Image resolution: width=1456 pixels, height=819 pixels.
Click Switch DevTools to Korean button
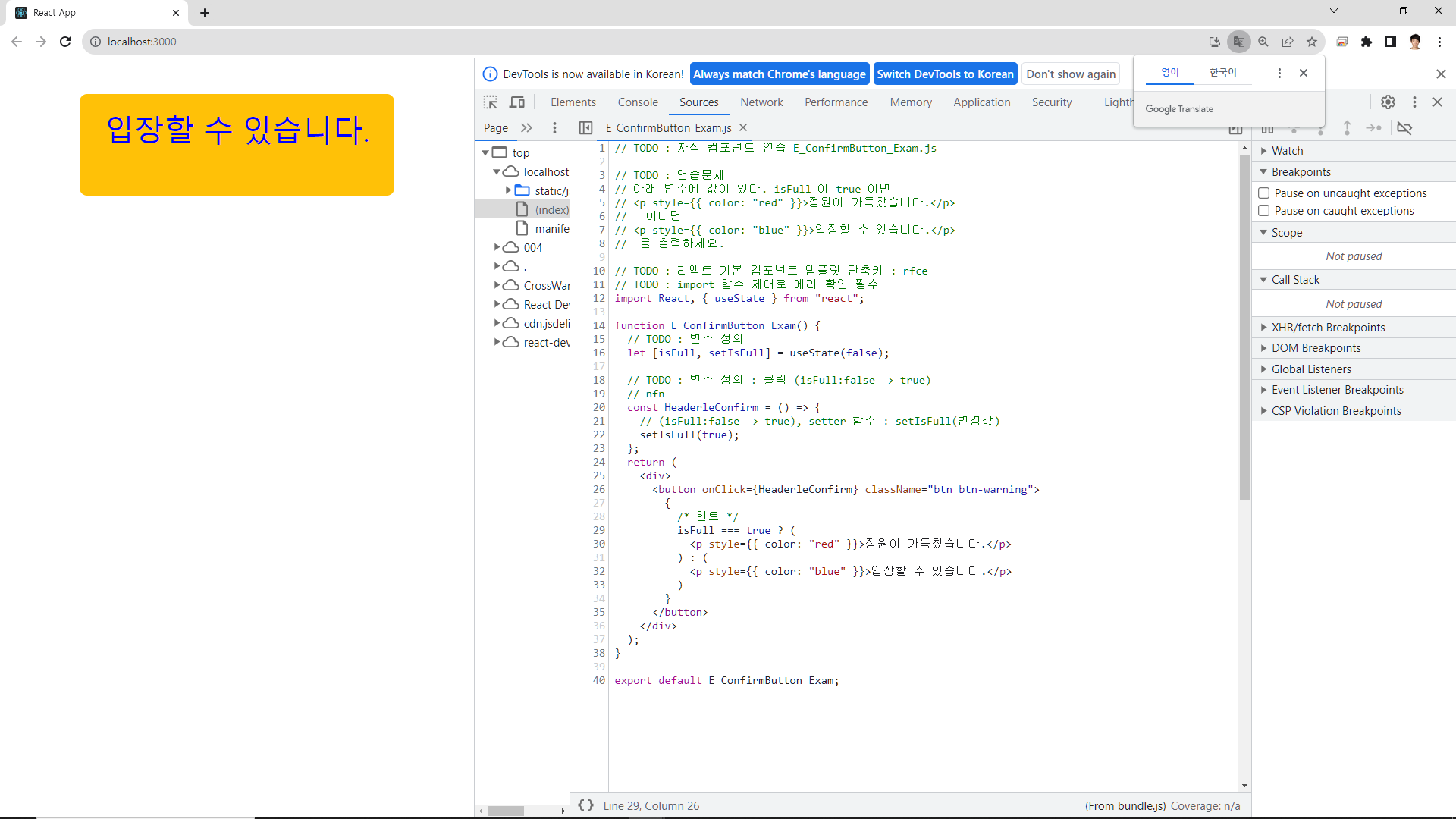point(945,74)
